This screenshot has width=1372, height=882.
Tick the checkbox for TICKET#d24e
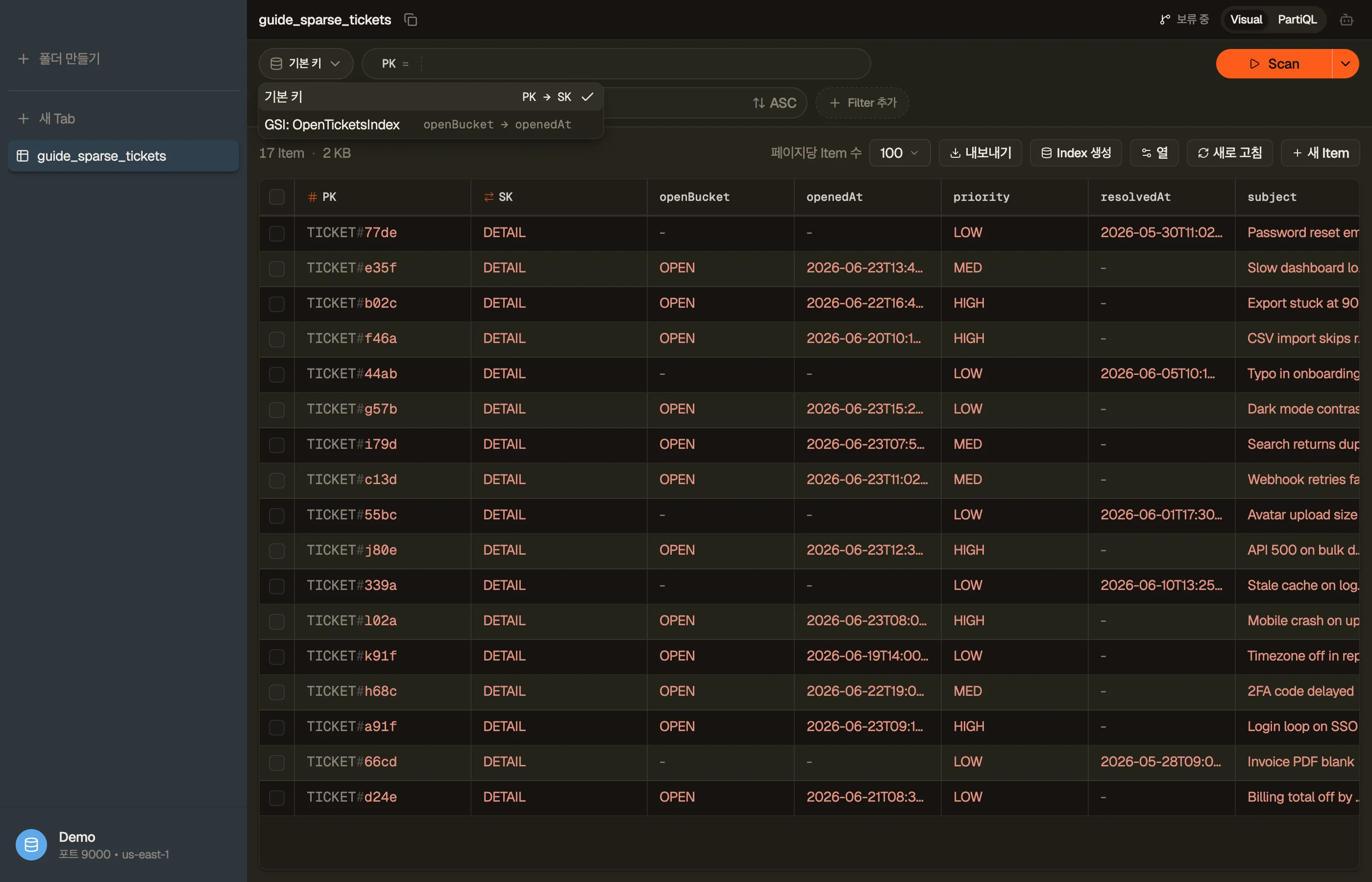pos(276,797)
